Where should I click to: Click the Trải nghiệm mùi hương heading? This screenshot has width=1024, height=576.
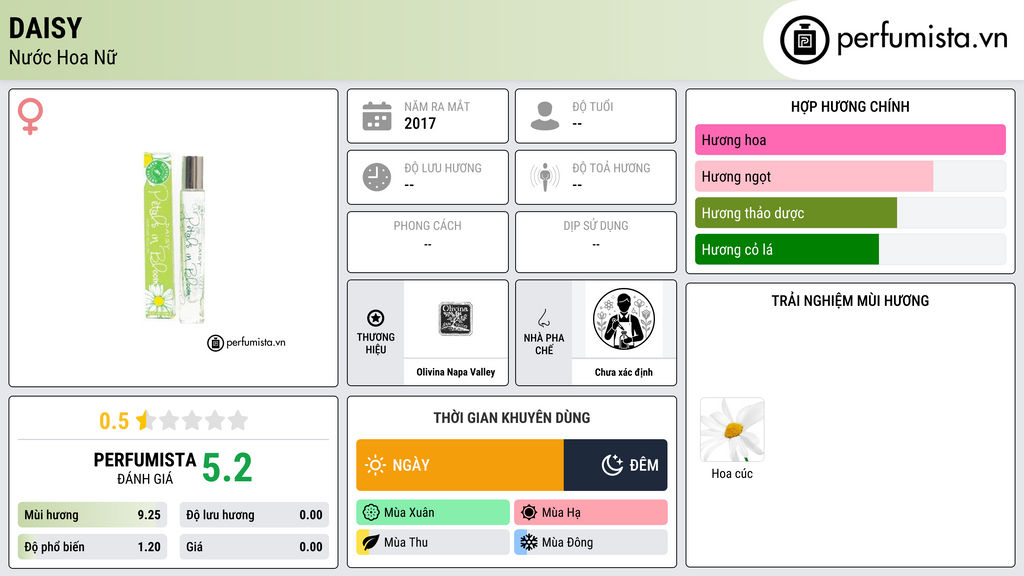850,301
